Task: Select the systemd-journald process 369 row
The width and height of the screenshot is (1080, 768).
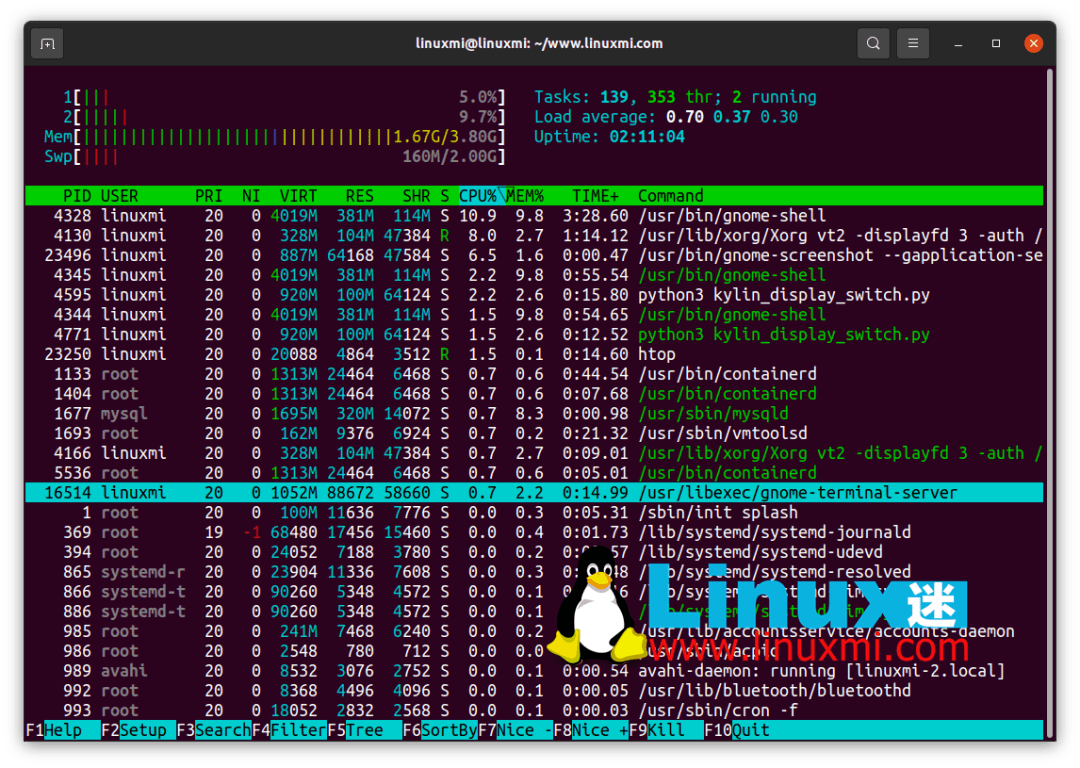Action: (x=534, y=532)
